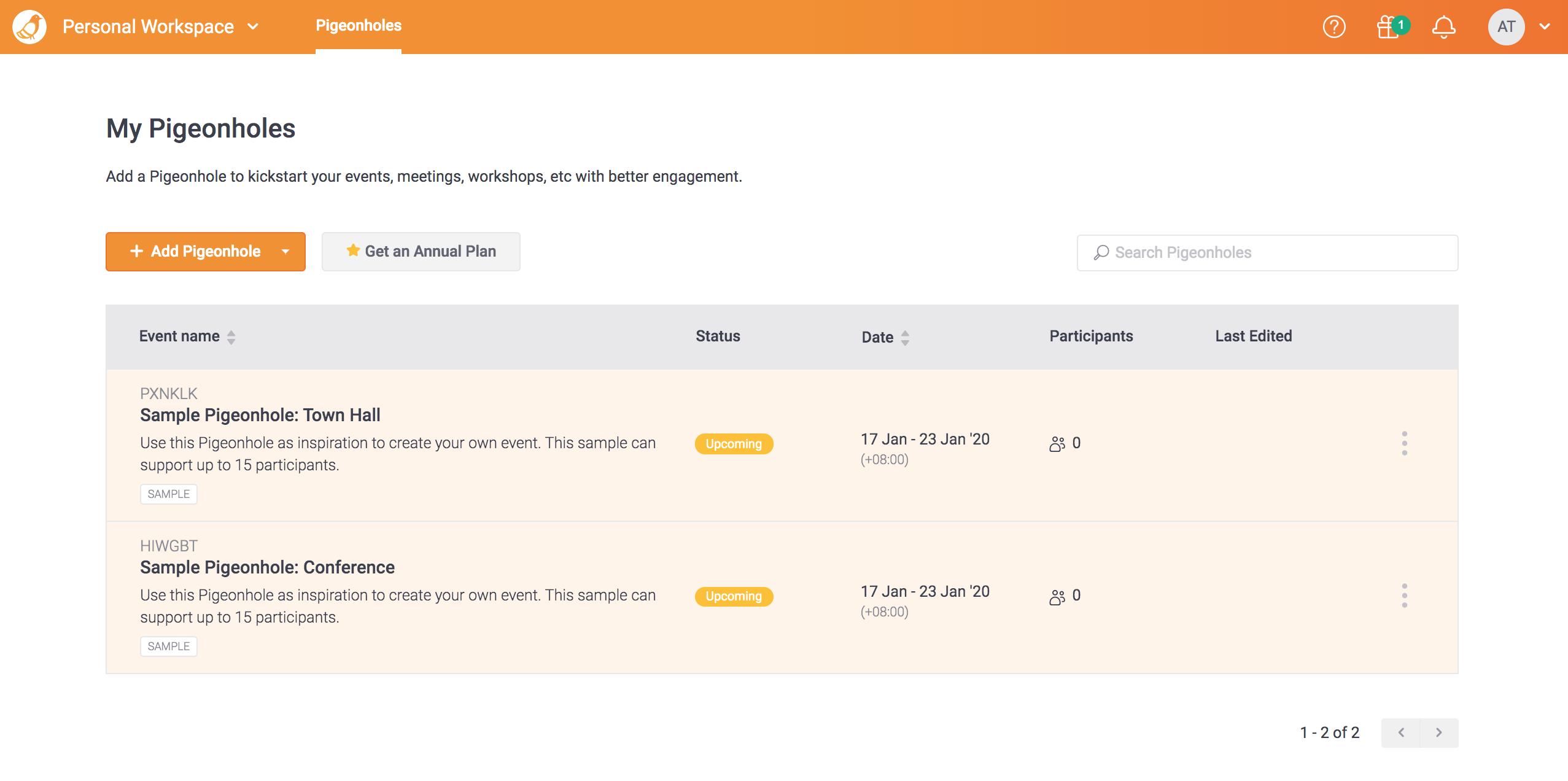
Task: Click Town Hall date 17 Jan - 23 Jan '20
Action: (925, 439)
